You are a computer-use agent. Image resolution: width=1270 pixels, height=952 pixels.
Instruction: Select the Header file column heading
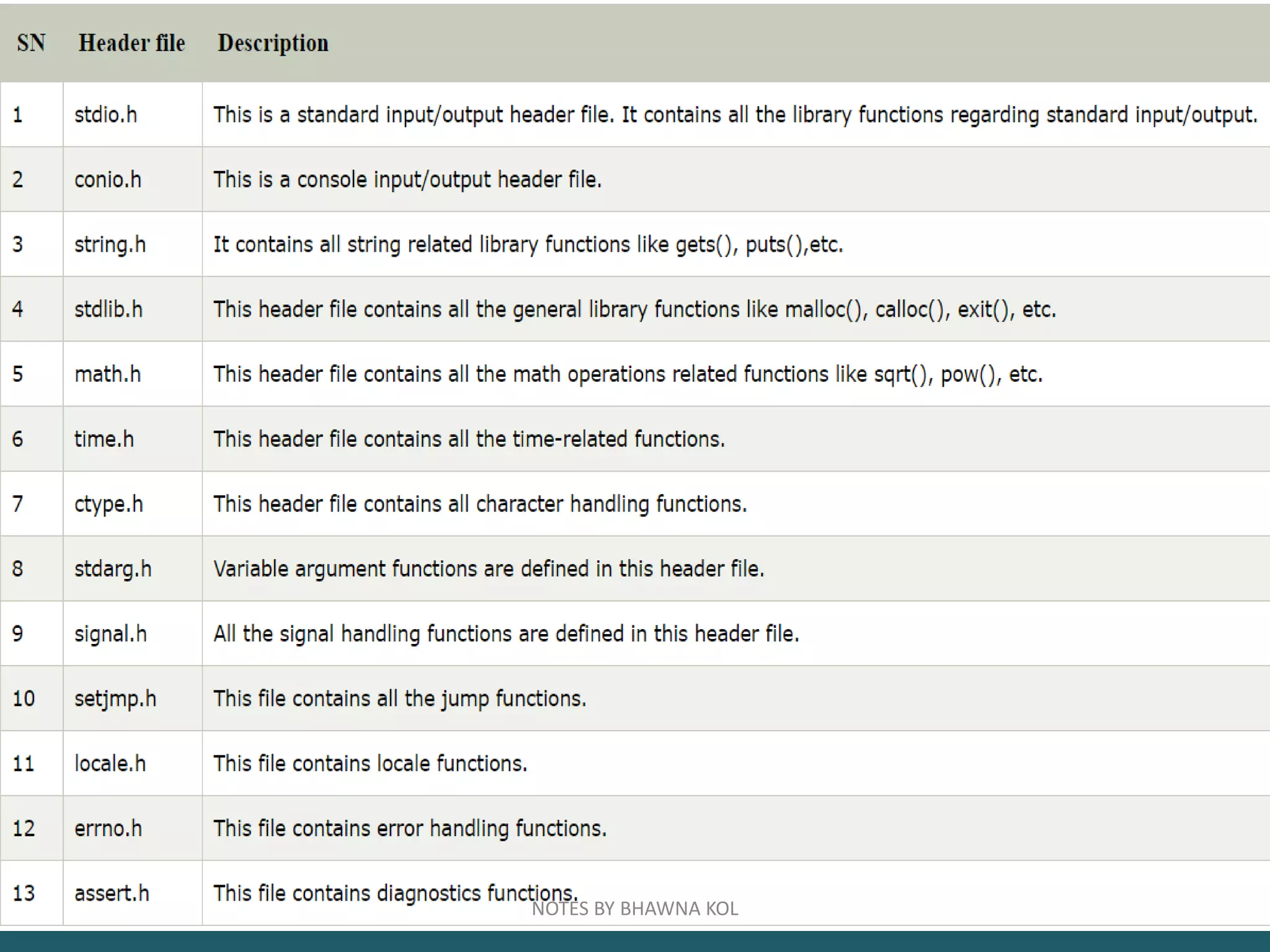131,43
